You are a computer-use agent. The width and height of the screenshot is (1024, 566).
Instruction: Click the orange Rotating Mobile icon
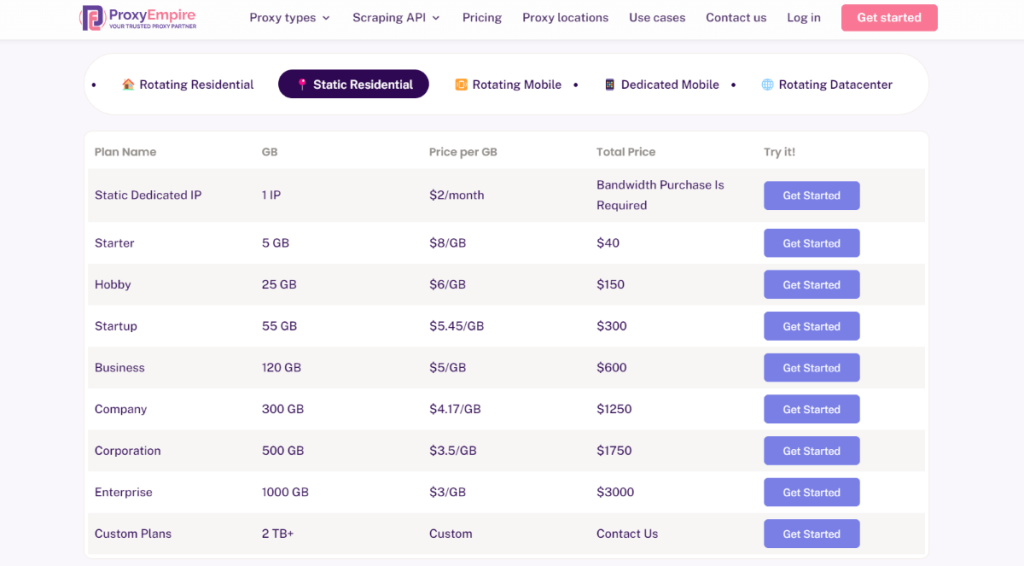tap(461, 85)
